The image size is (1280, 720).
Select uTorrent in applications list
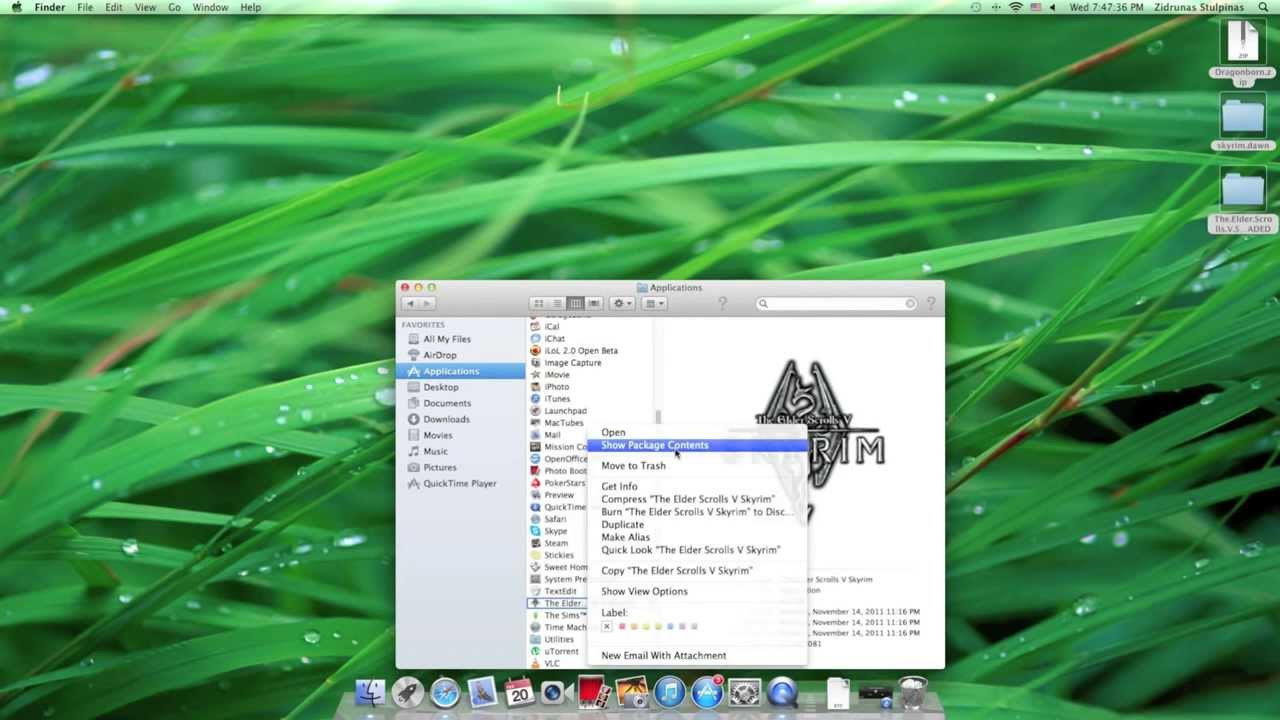pos(554,651)
